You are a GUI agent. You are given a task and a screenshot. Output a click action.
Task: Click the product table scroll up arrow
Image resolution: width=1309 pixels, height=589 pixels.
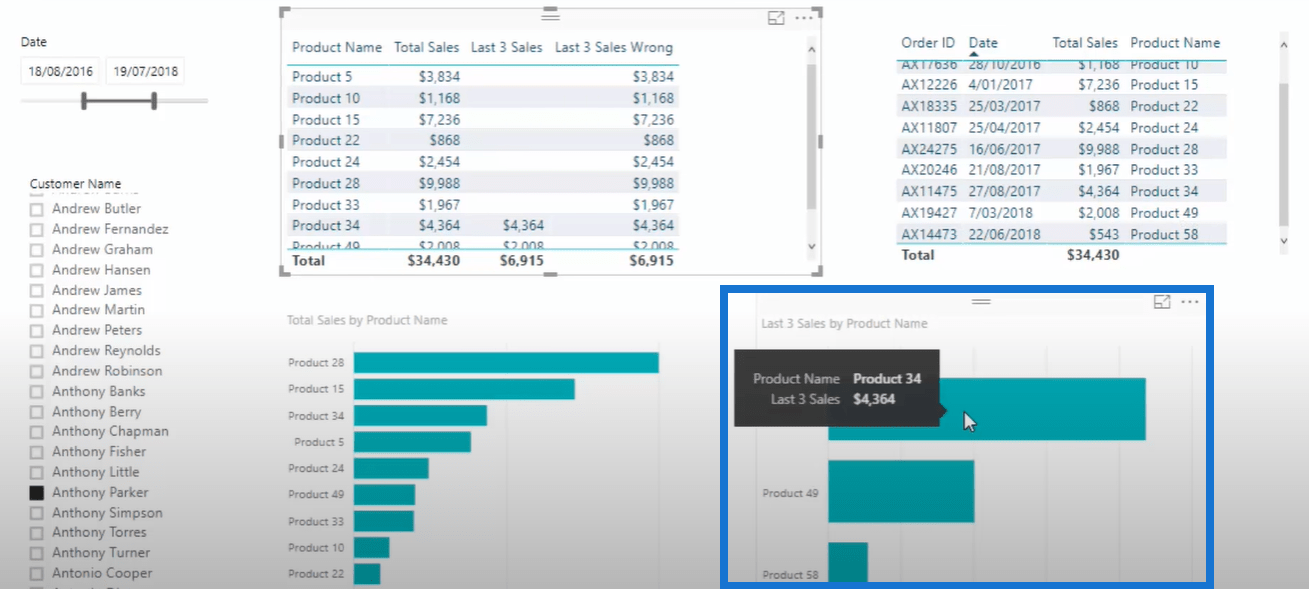tap(811, 50)
